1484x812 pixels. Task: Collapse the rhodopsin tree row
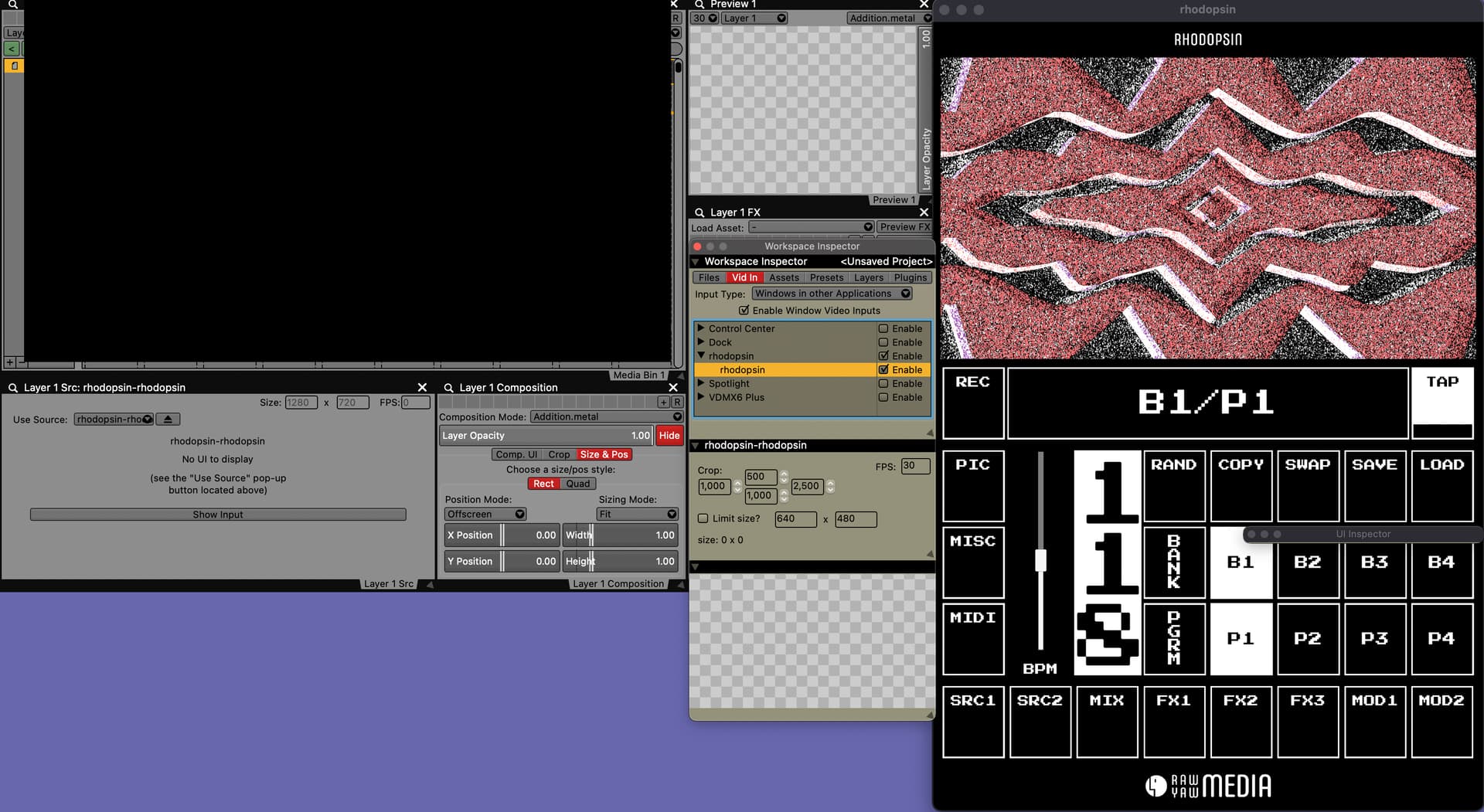(x=701, y=356)
